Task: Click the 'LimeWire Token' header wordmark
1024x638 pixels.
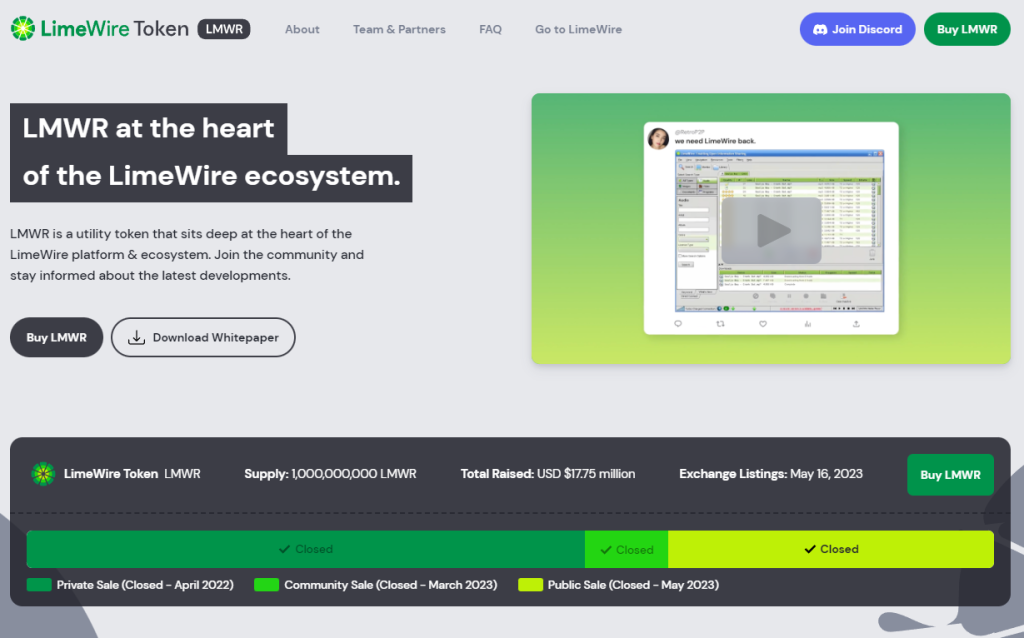Action: pos(114,29)
